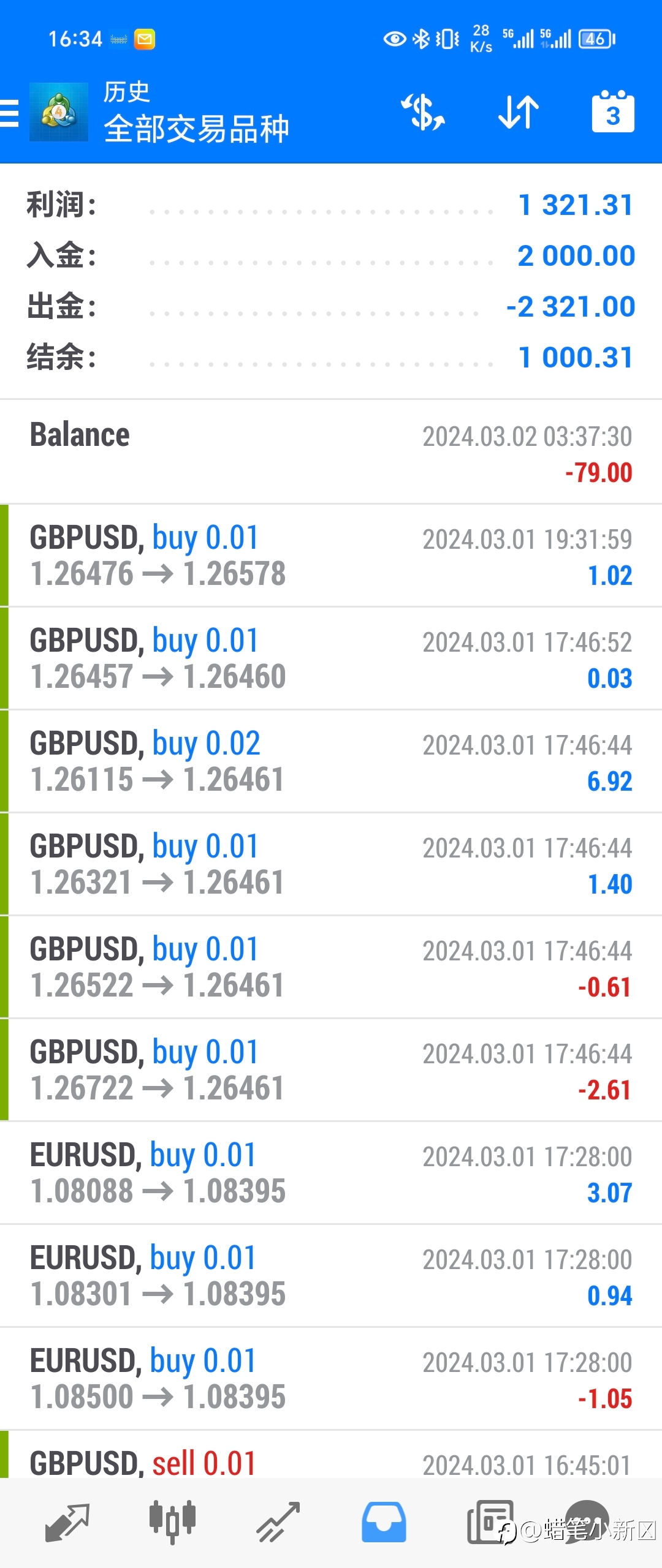
Task: Go to the Trade tab
Action: click(278, 1523)
